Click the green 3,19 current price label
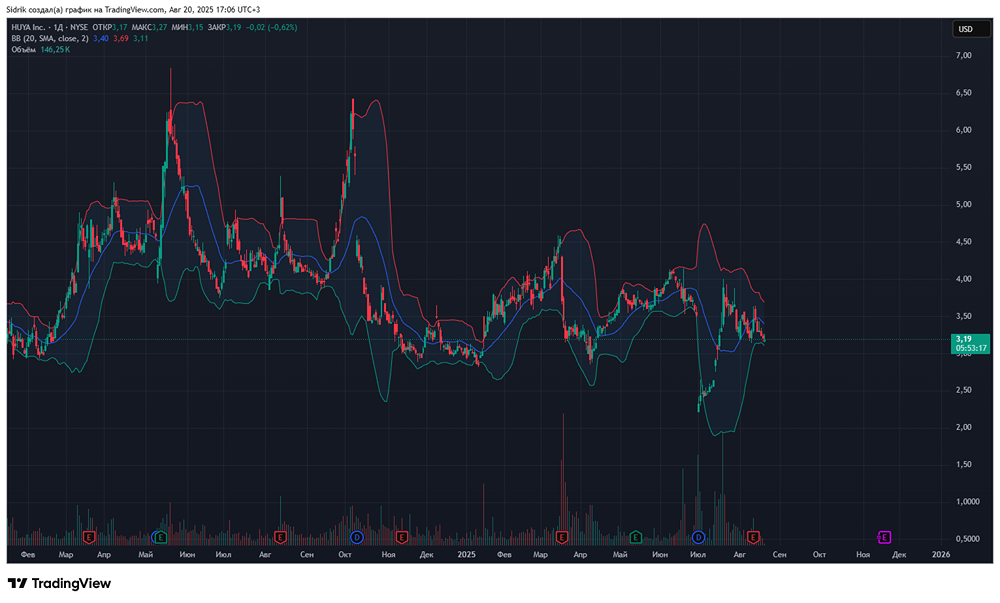1000x603 pixels. 970,344
